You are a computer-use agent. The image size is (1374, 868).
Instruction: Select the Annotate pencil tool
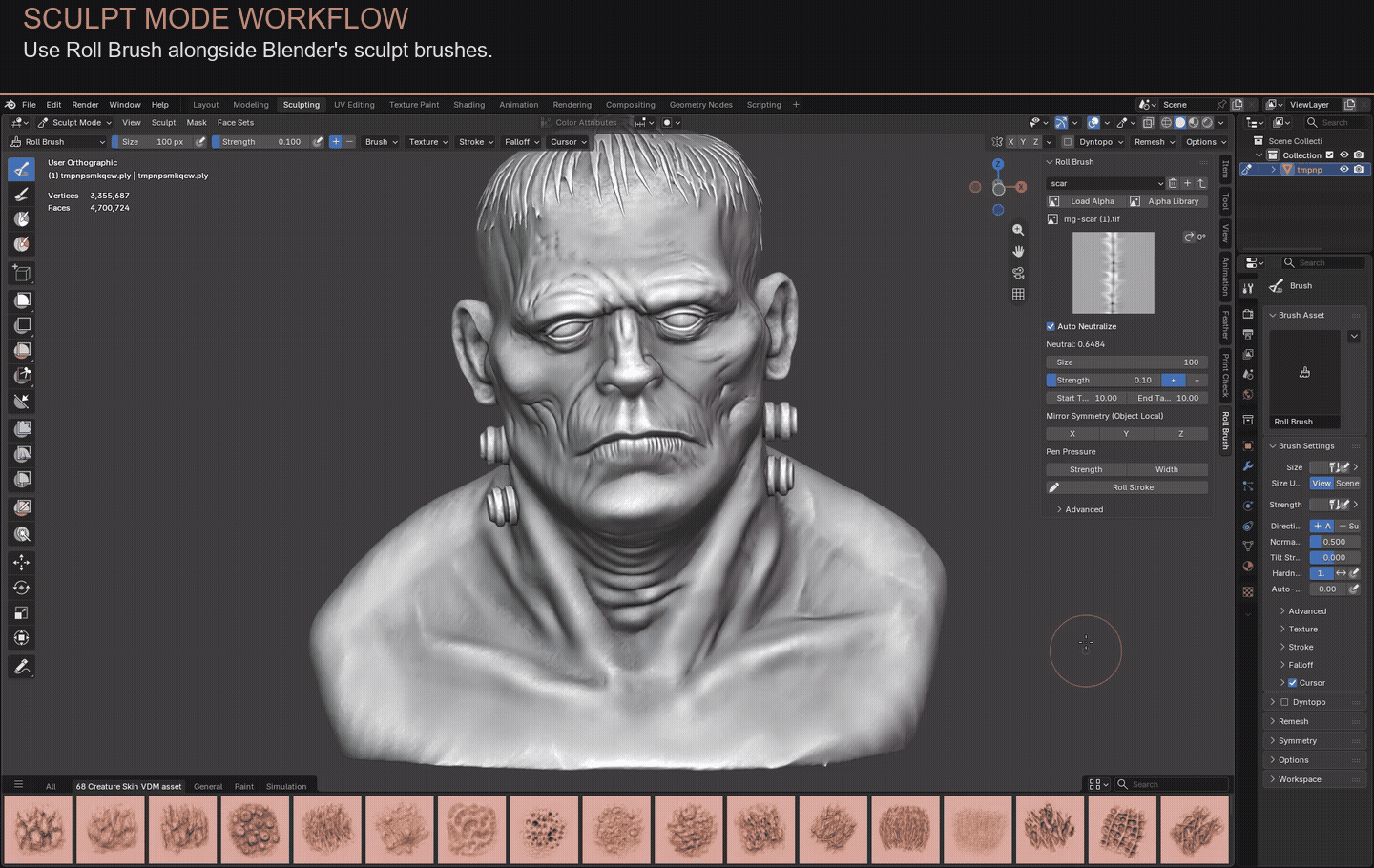[x=22, y=667]
